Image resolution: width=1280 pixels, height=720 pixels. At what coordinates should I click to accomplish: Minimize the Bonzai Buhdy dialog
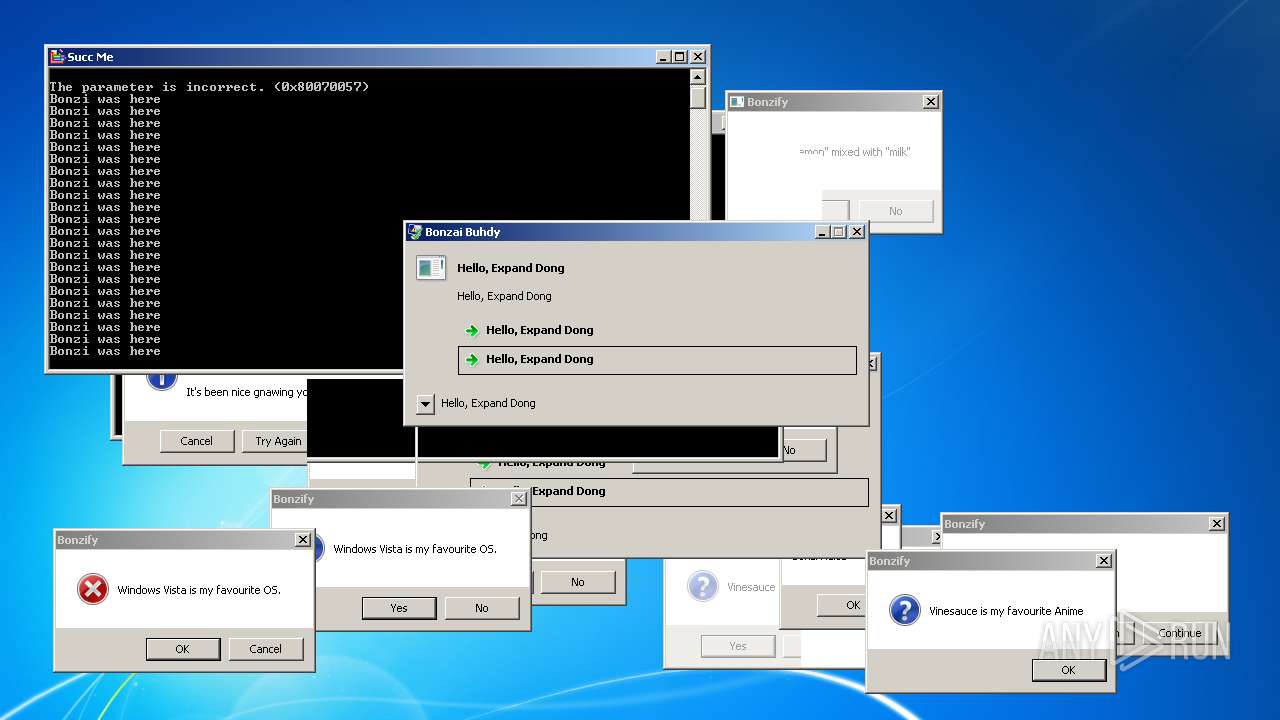[x=822, y=232]
